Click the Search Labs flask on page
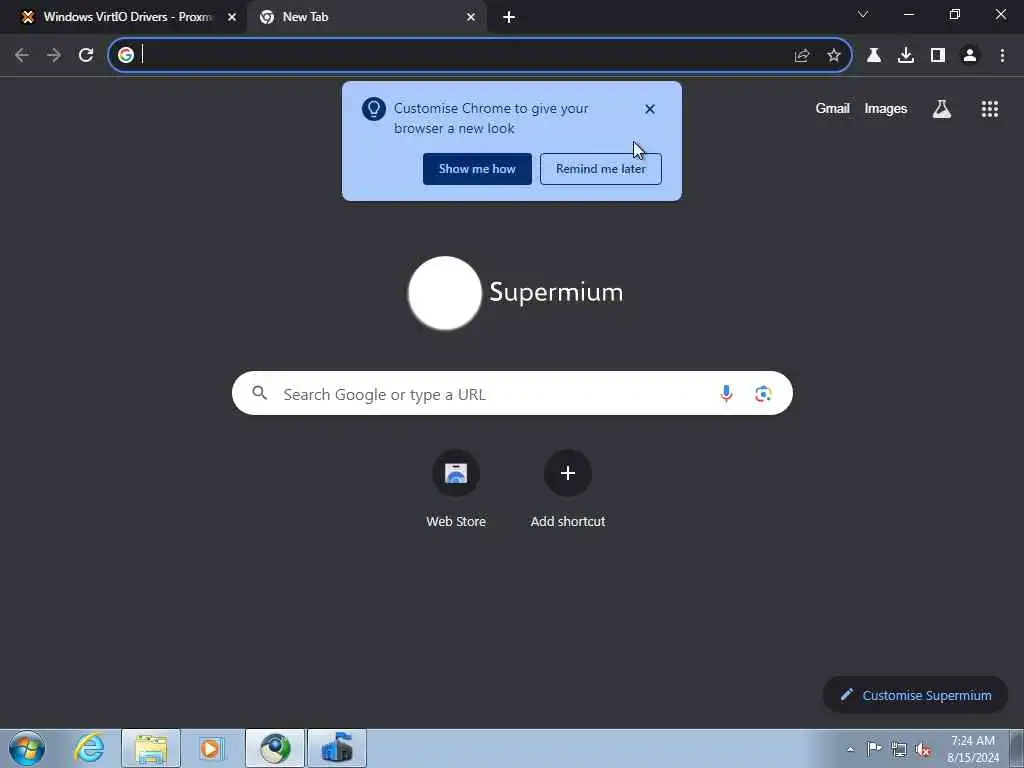Viewport: 1024px width, 768px height. click(942, 109)
